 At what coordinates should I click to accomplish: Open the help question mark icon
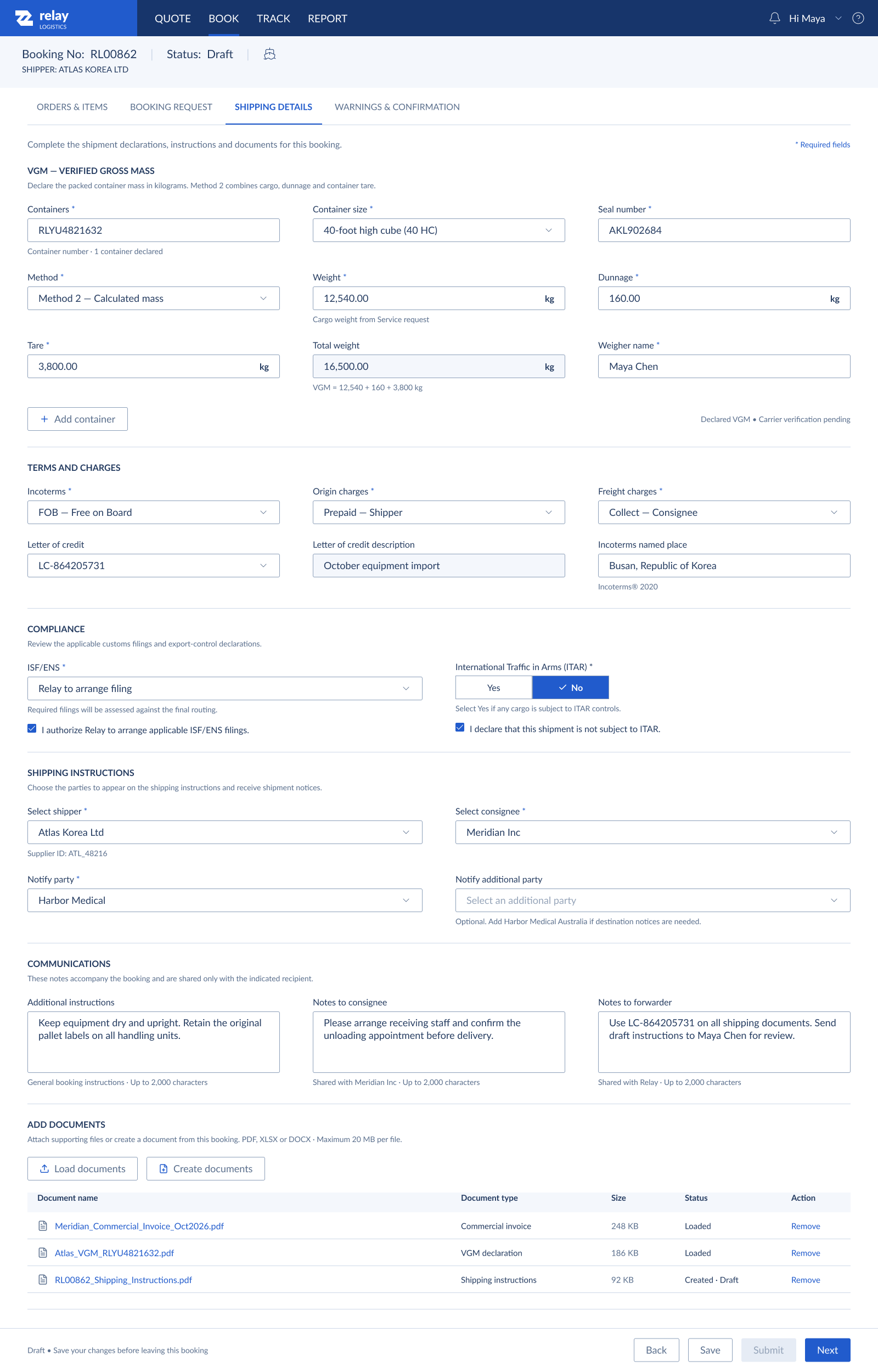pos(858,18)
